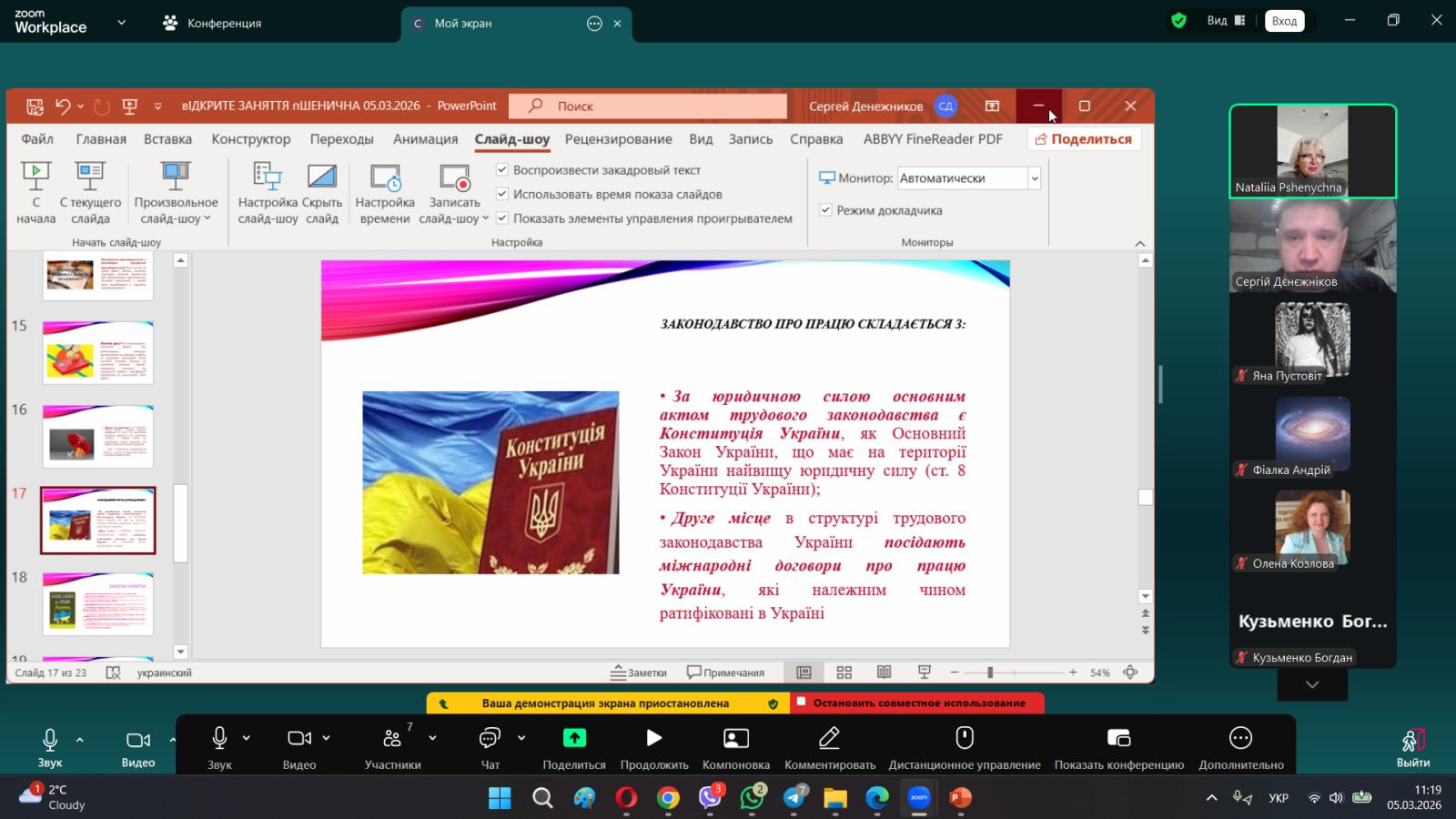1456x819 pixels.
Task: Switch to Slide Sorter view icon
Action: (844, 672)
